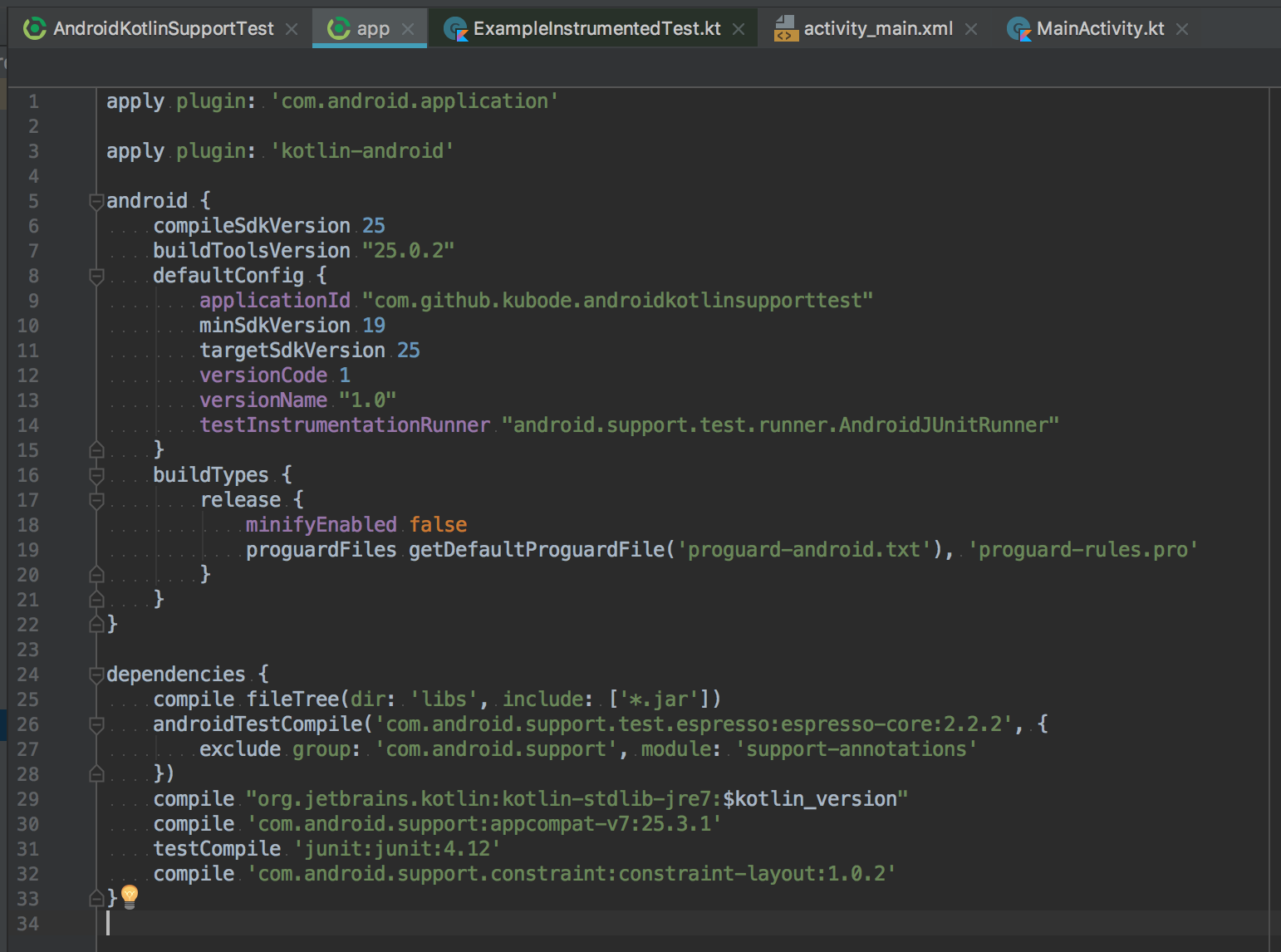Click the Kotlin file icon on MainActivity.kt
This screenshot has width=1281, height=952.
tap(1019, 29)
